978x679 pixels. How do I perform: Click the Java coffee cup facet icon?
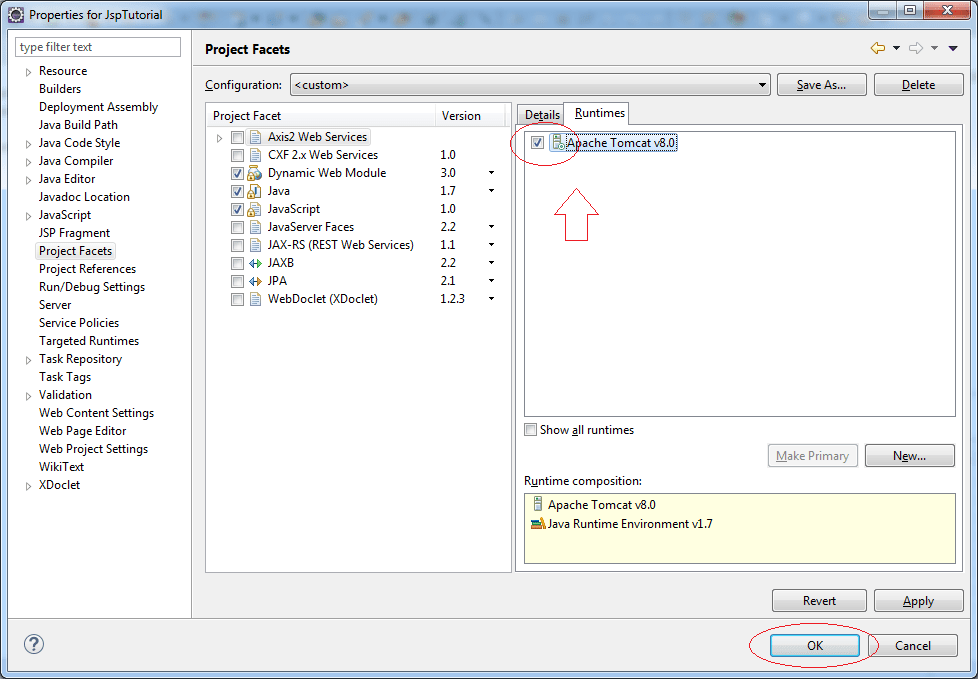[253, 190]
